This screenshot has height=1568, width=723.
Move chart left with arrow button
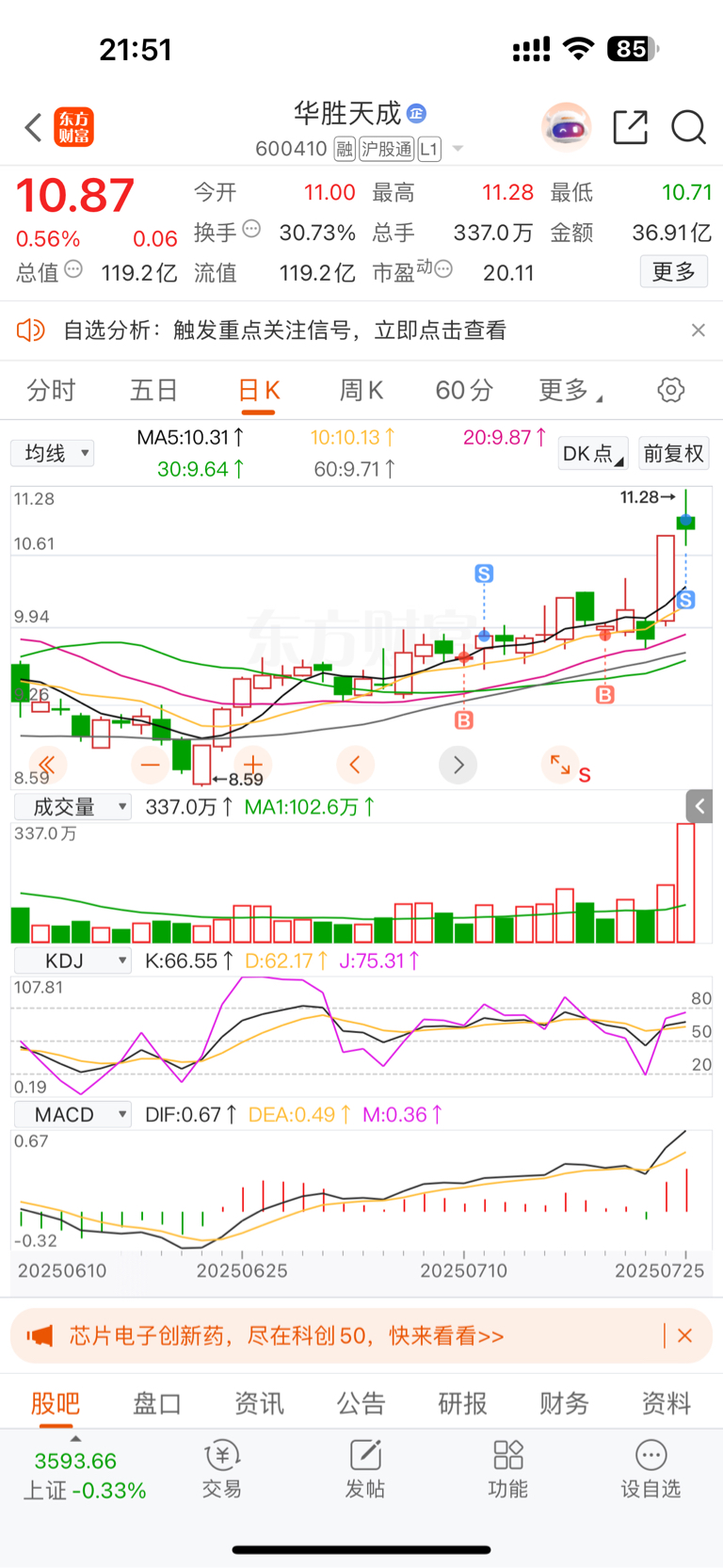(355, 765)
